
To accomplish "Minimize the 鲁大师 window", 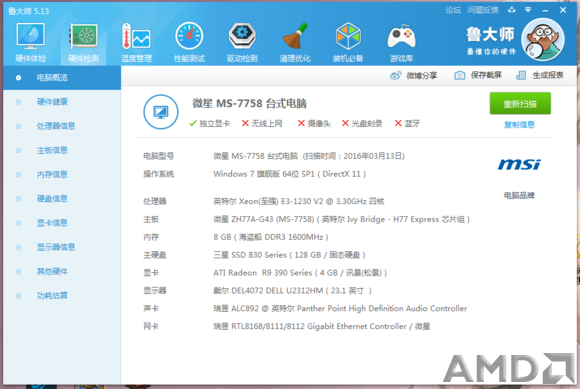I will 545,10.
